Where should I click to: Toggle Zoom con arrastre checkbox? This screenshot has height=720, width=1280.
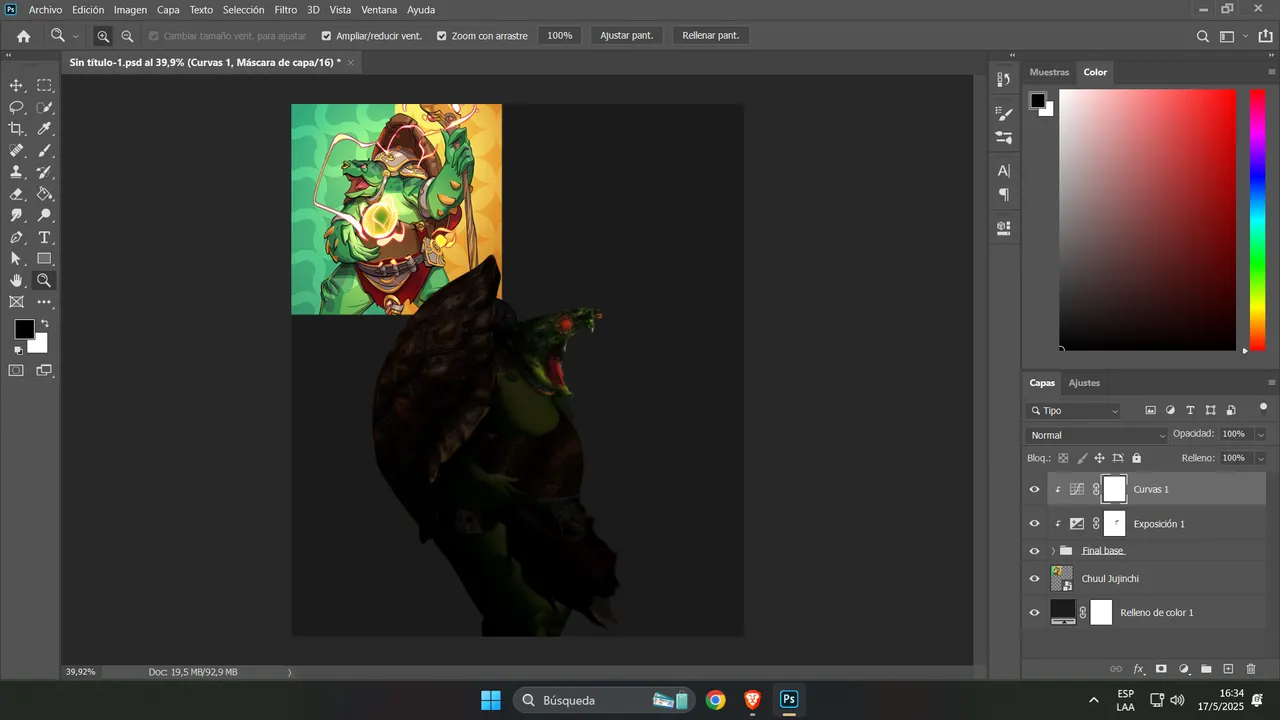(x=442, y=36)
